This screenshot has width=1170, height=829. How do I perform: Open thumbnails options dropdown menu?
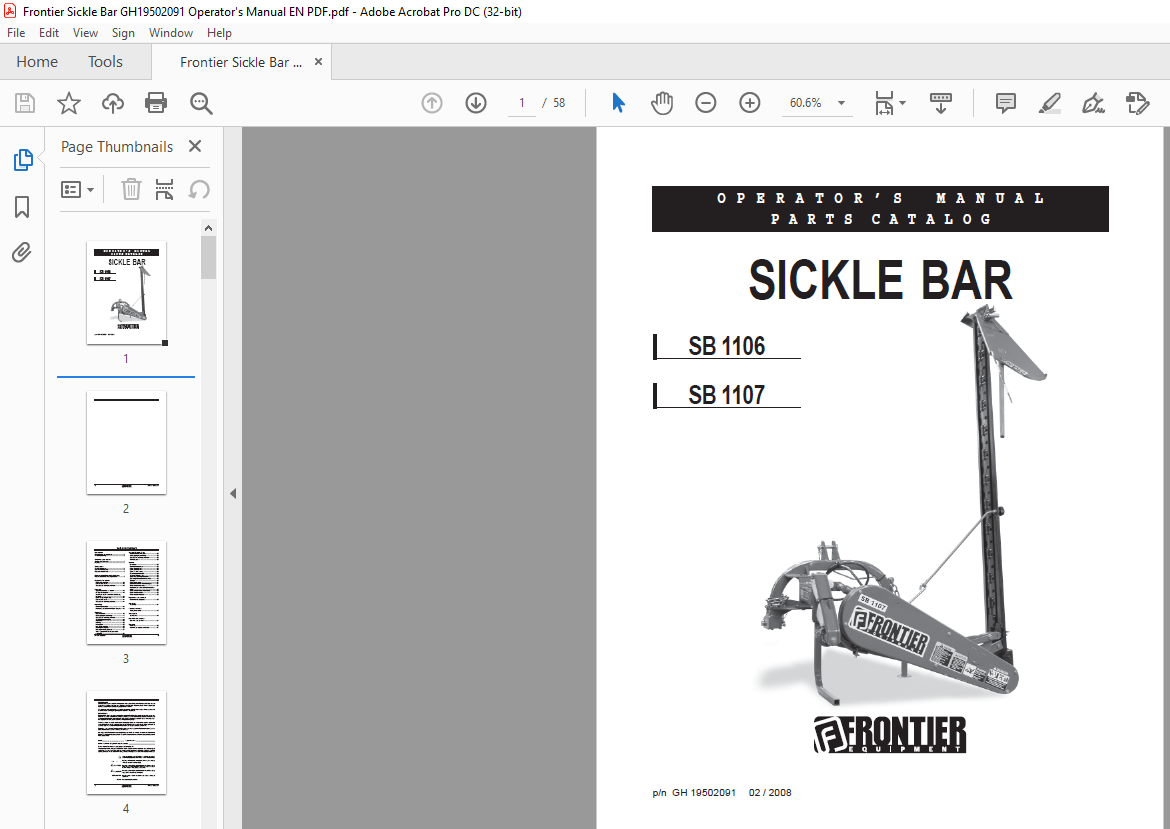tap(77, 190)
